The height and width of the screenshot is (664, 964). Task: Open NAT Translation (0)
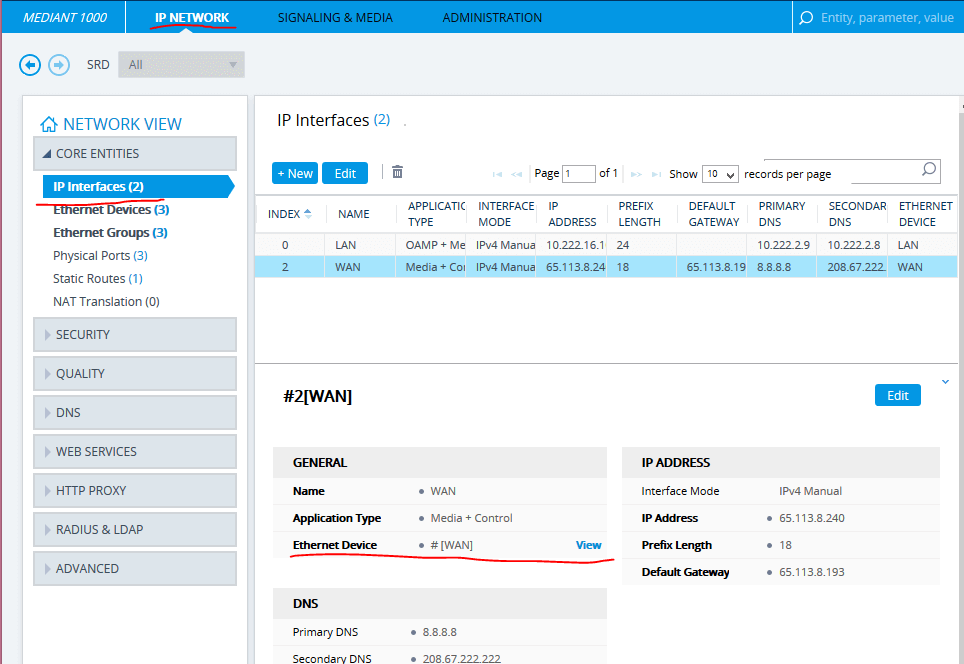[x=106, y=302]
